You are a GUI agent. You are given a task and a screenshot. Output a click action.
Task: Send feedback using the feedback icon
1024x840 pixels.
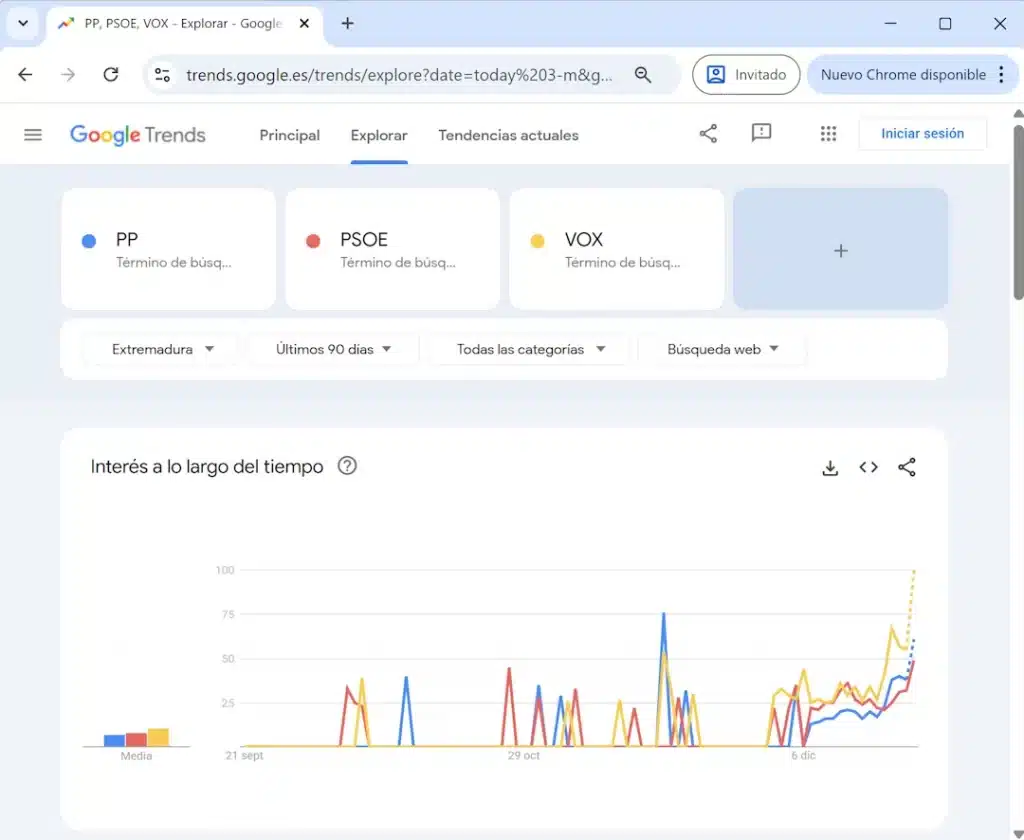point(761,133)
